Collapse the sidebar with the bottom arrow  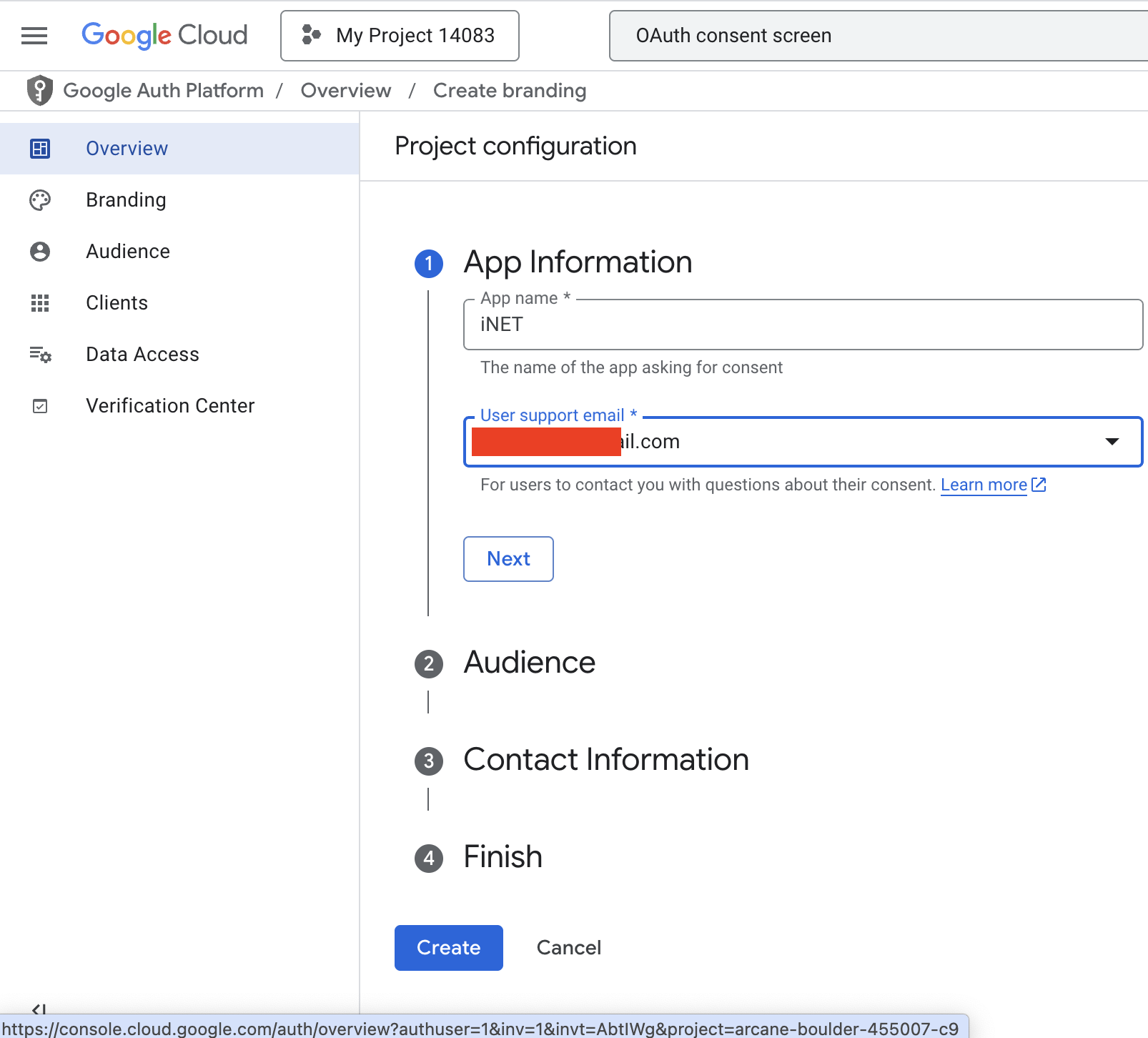pyautogui.click(x=39, y=1009)
